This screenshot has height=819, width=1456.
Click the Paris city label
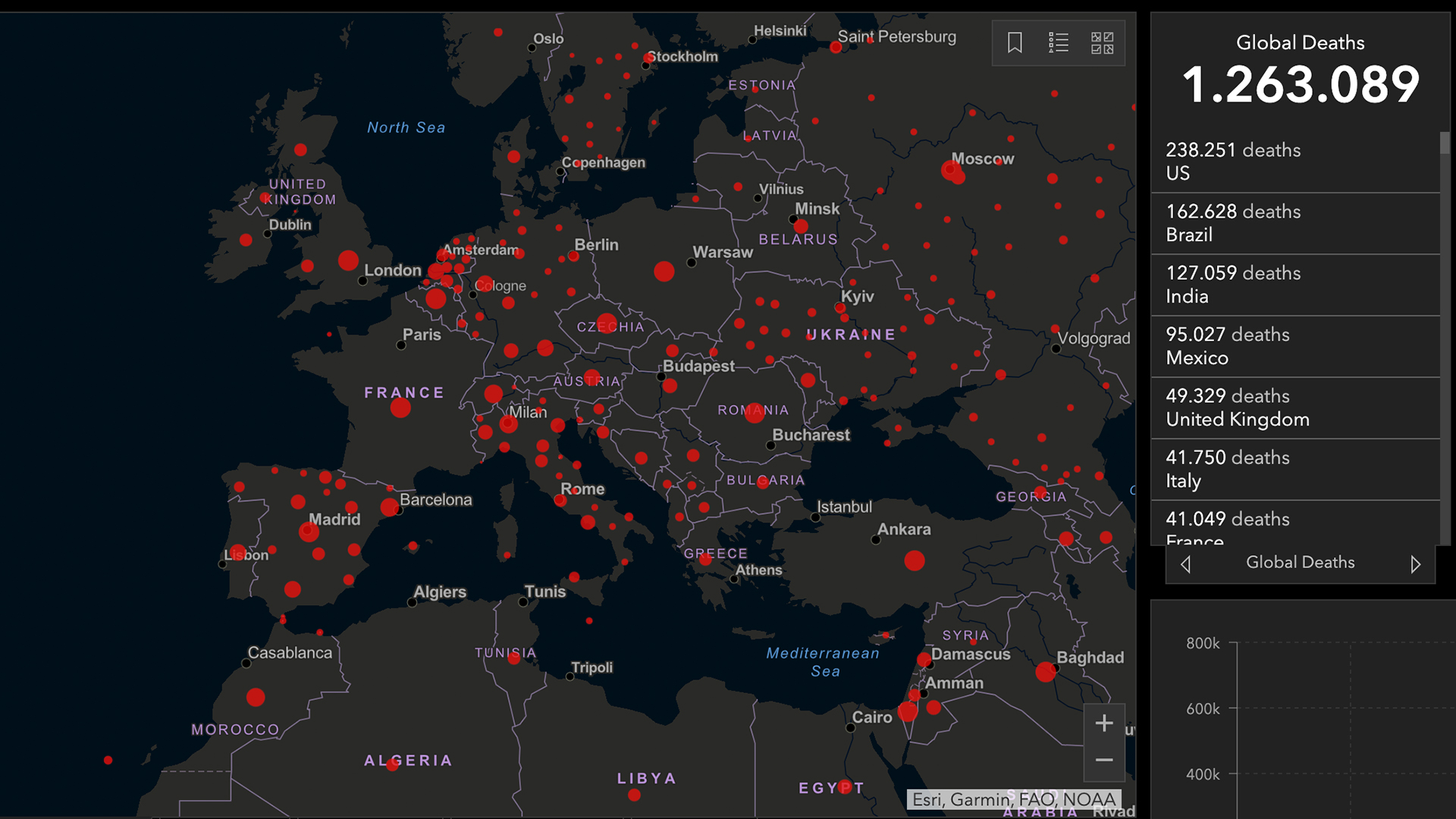click(x=422, y=334)
